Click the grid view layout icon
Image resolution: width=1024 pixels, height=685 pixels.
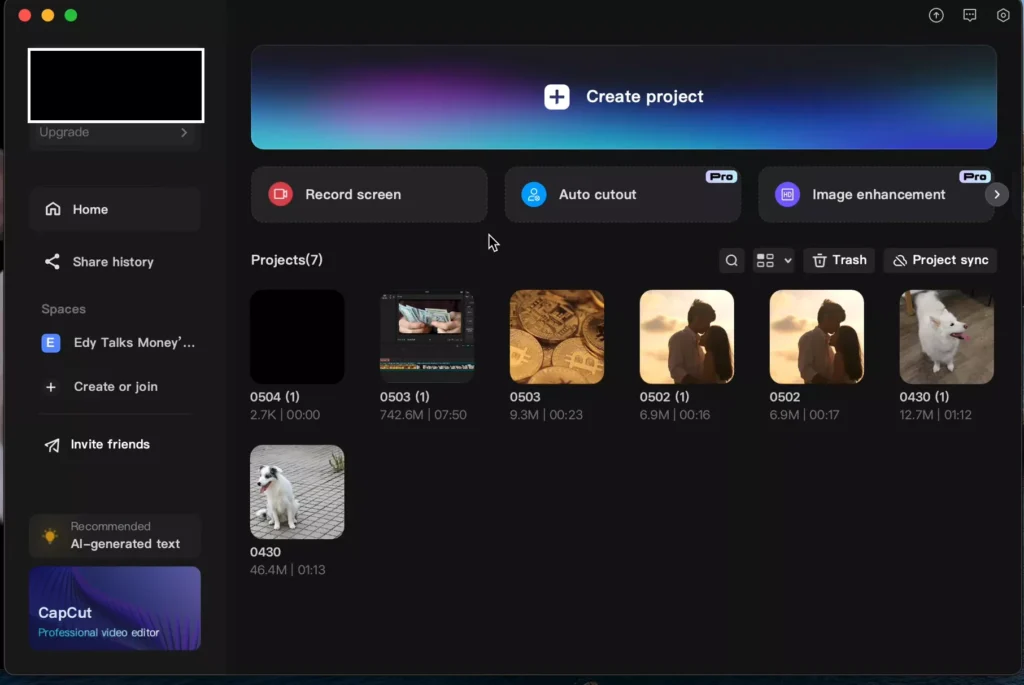[765, 260]
